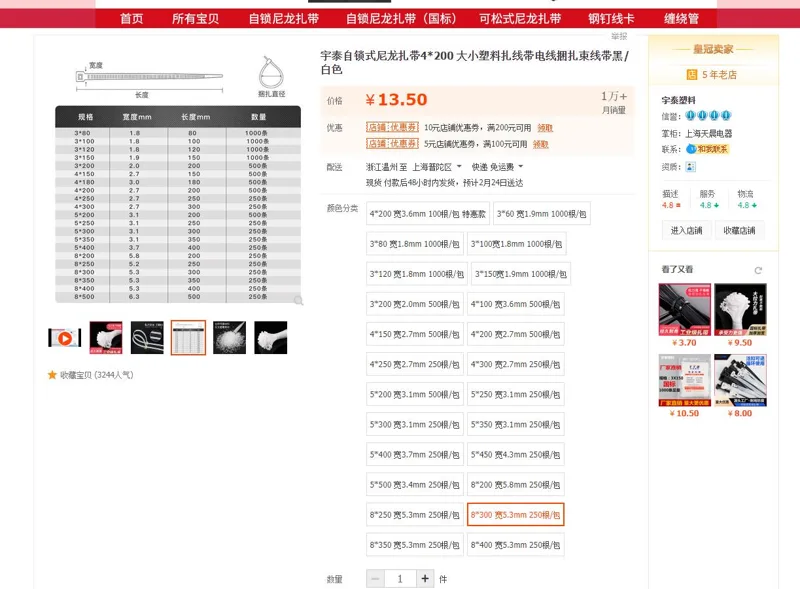
Task: Click the magnifier zoom icon on product image
Action: [x=298, y=301]
